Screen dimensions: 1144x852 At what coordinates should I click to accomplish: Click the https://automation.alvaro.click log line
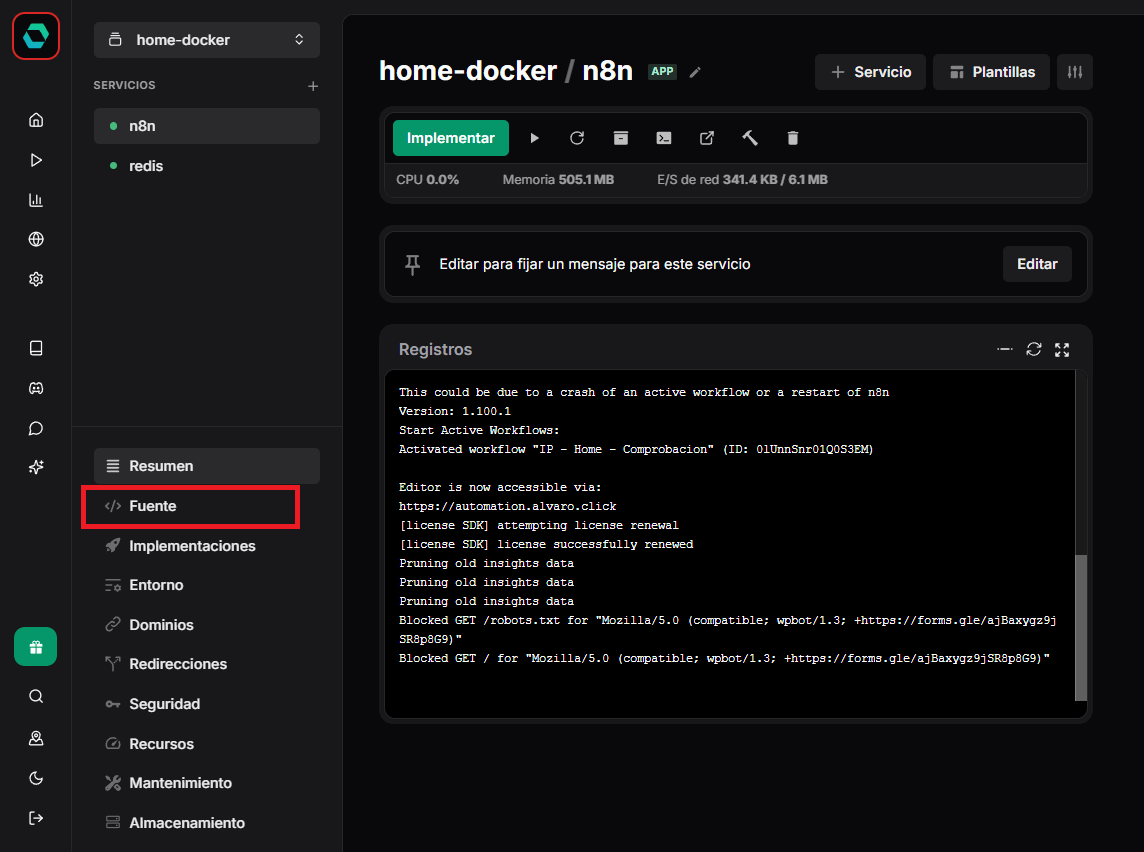tap(507, 506)
